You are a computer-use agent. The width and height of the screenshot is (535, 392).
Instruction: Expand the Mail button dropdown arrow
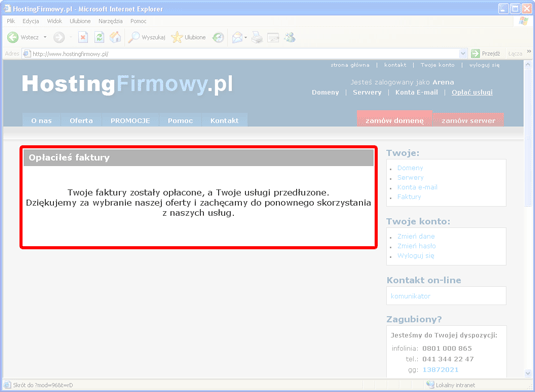coord(245,38)
